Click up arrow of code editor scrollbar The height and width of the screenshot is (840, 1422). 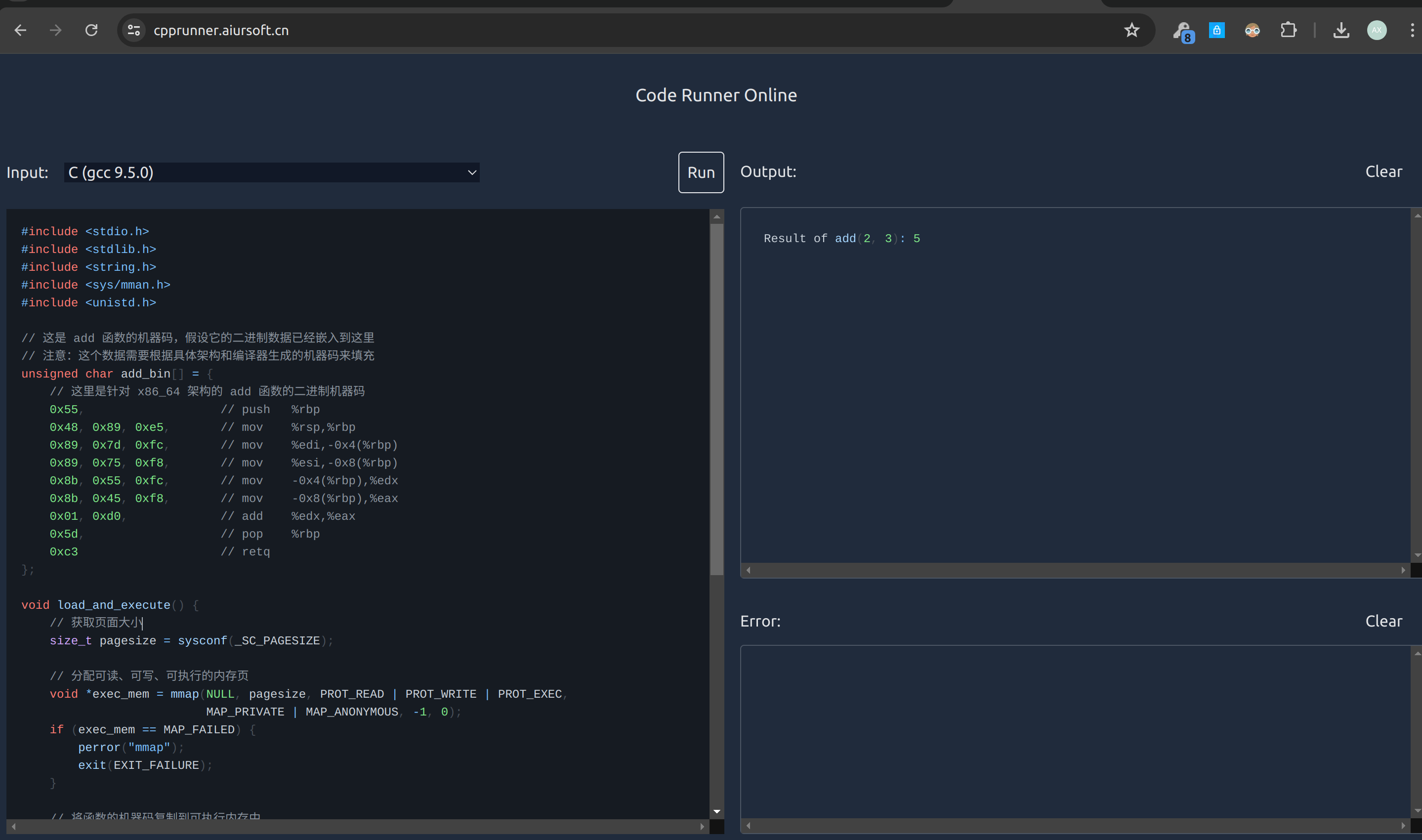pyautogui.click(x=716, y=217)
